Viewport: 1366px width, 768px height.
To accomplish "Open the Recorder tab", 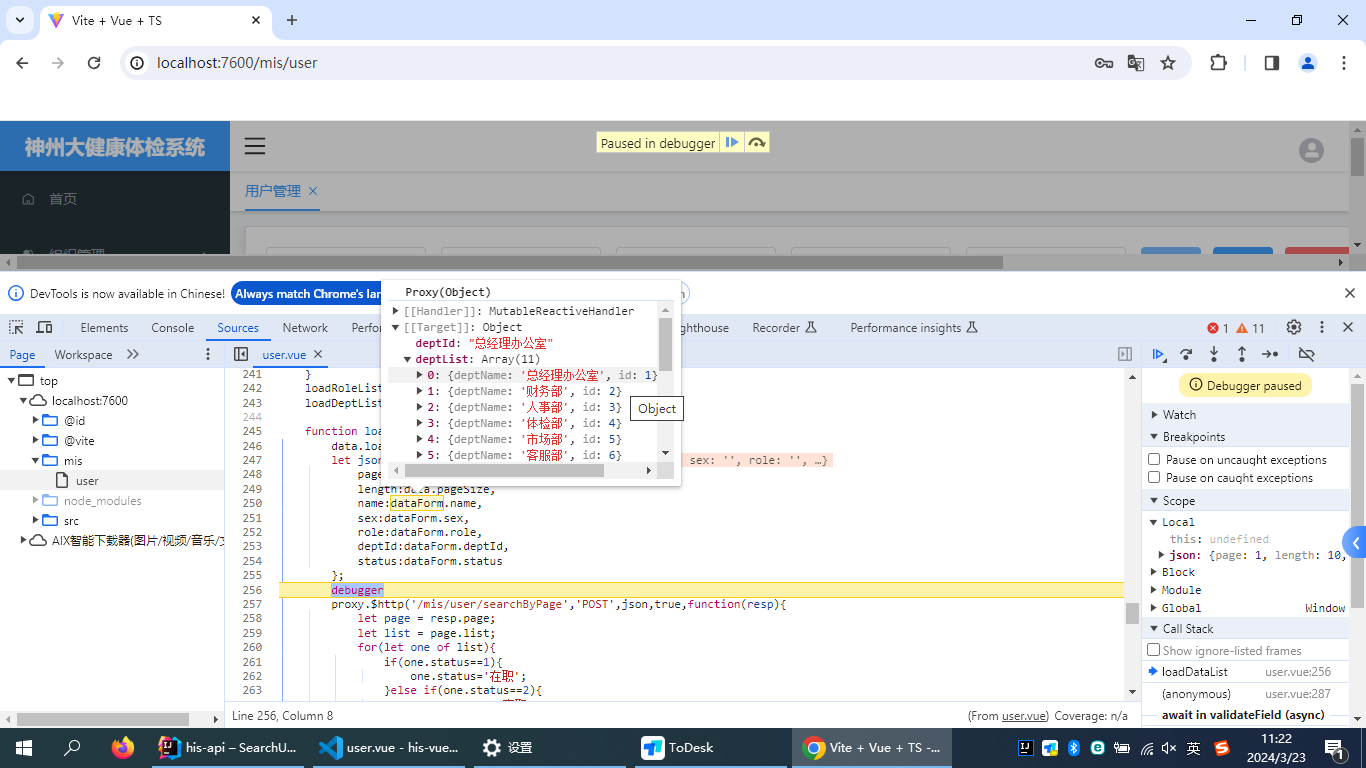I will 784,327.
